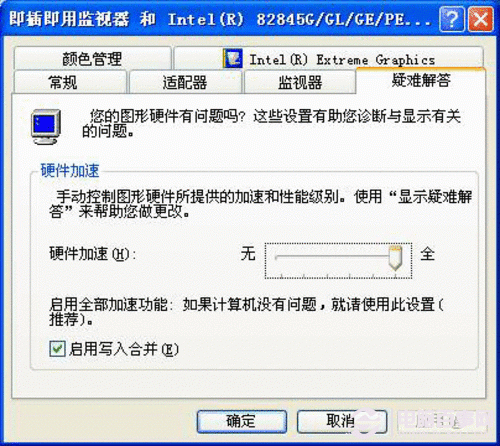Open the 适配器 tab
500x446 pixels.
pyautogui.click(x=185, y=82)
